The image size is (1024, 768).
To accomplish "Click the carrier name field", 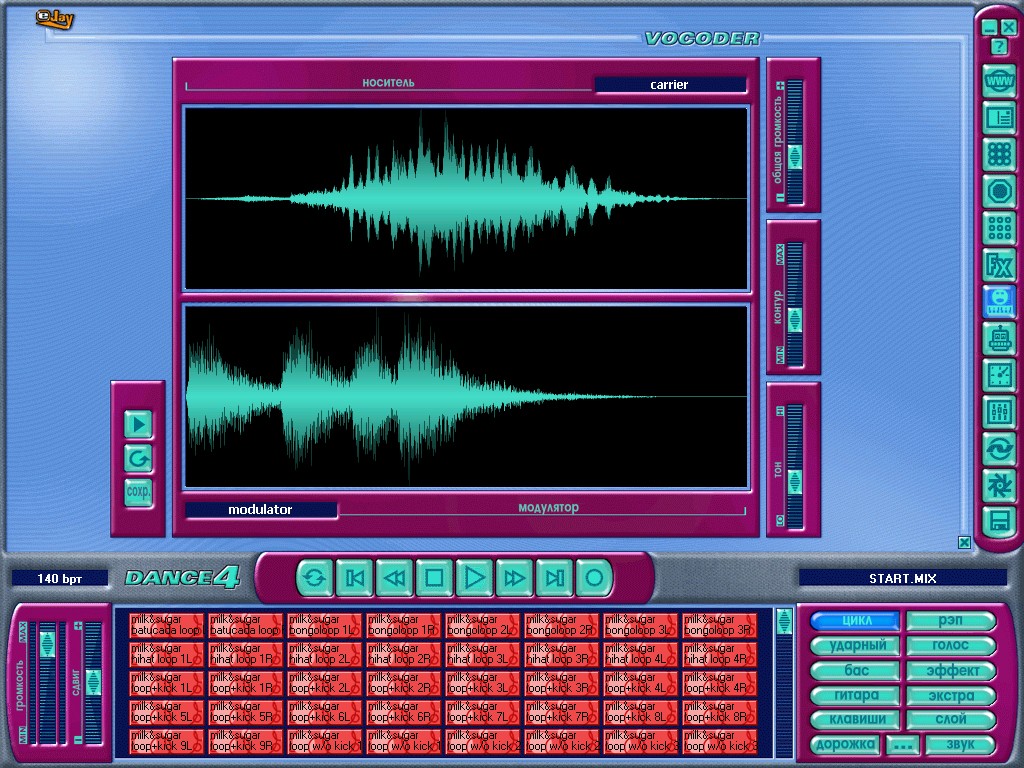I will tap(670, 85).
